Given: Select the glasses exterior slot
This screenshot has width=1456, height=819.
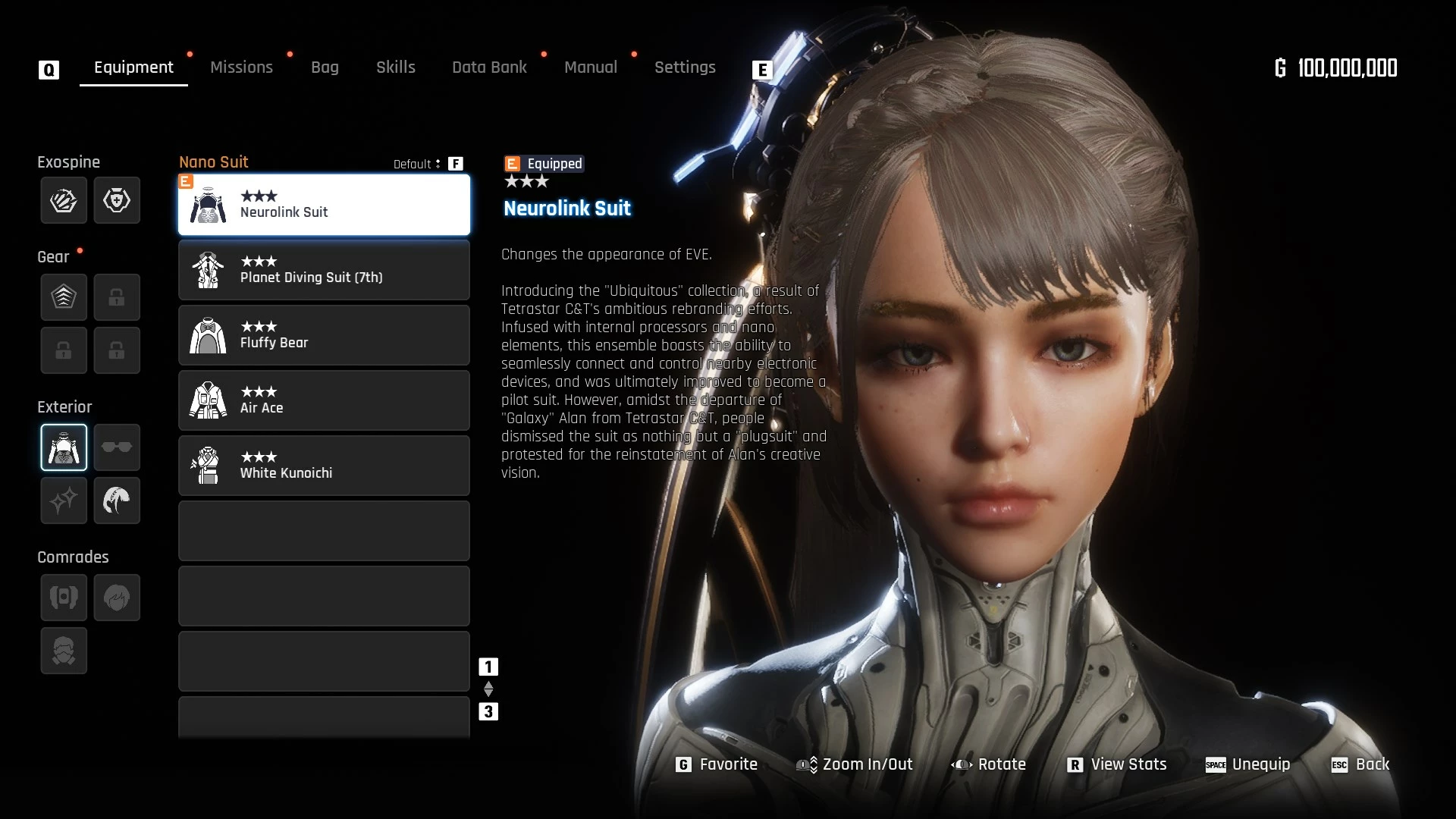Looking at the screenshot, I should tap(117, 447).
